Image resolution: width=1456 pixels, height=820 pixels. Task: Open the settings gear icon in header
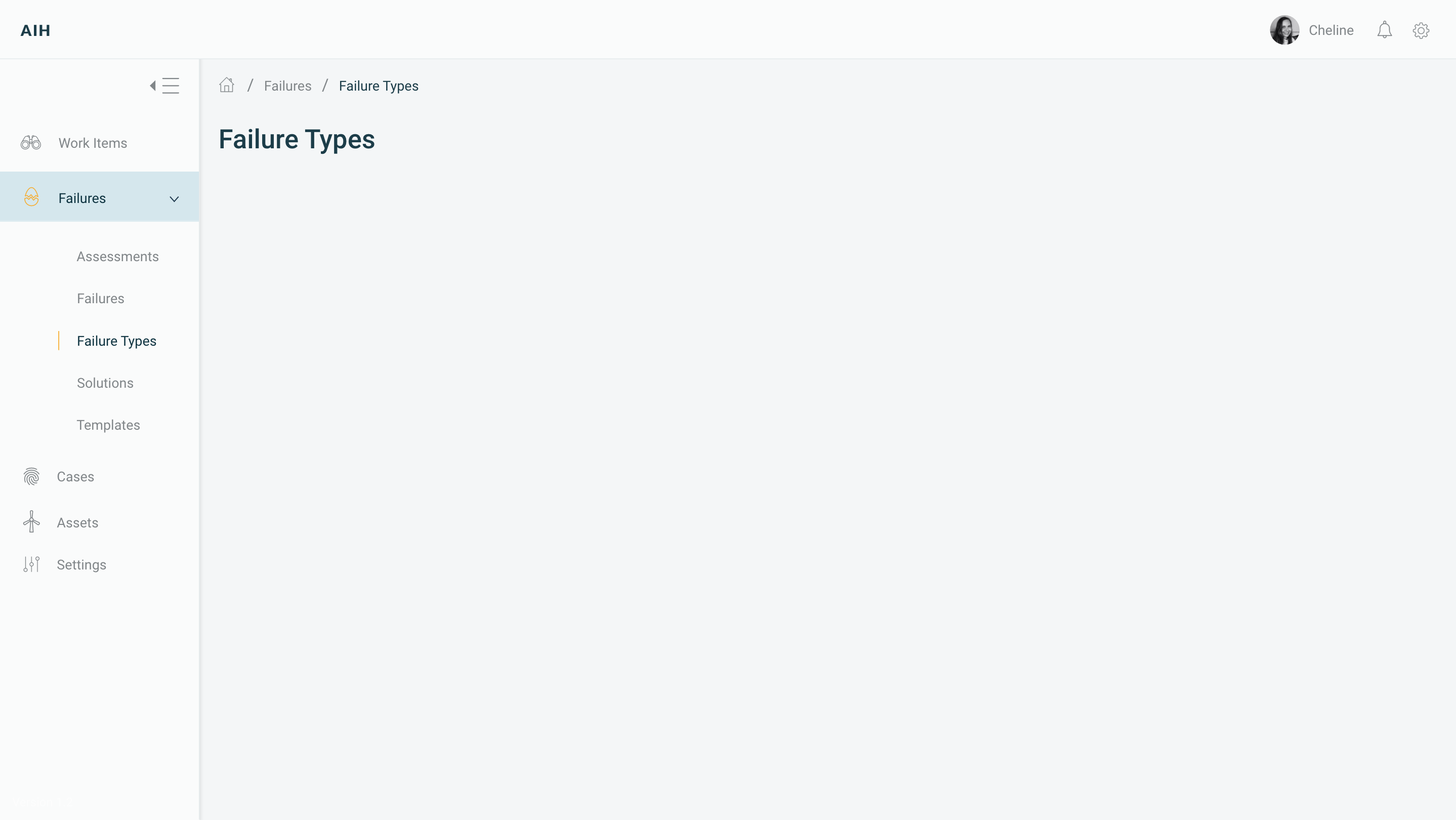[1421, 30]
